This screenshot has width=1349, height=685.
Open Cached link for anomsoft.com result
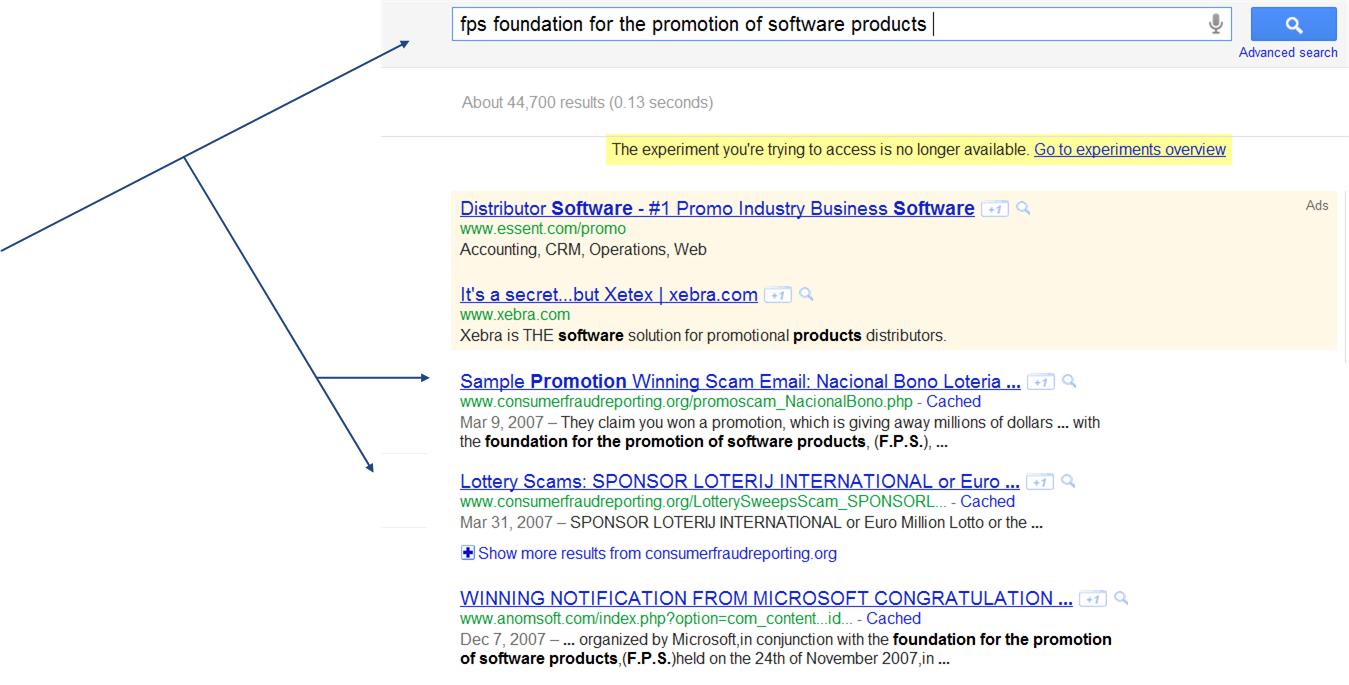pyautogui.click(x=894, y=619)
